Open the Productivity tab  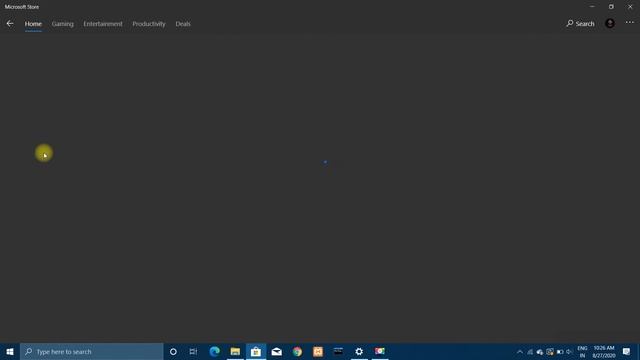pyautogui.click(x=149, y=24)
